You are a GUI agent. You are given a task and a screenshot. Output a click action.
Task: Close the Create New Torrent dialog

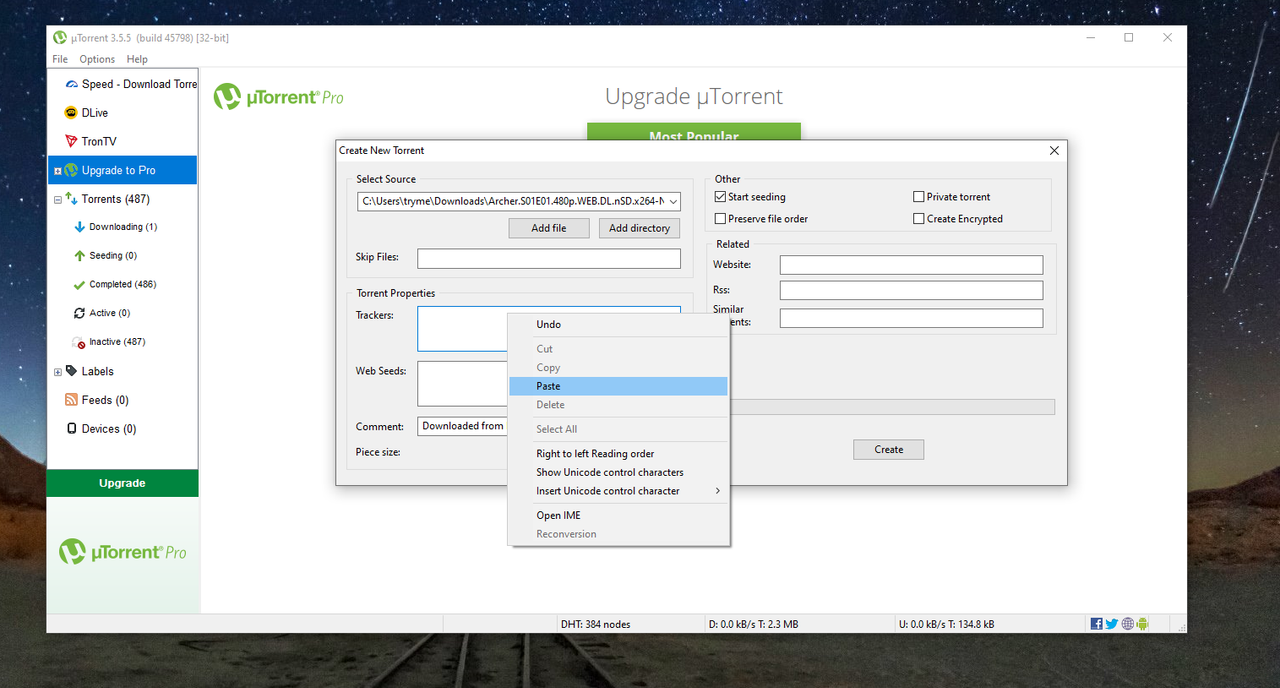1054,151
